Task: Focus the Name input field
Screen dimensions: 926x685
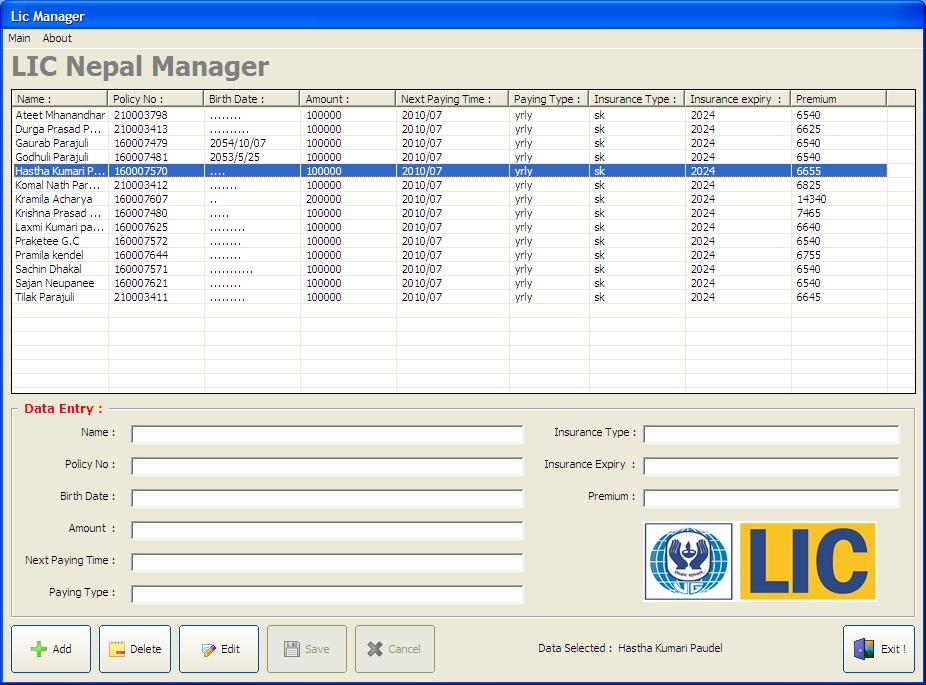Action: point(327,434)
